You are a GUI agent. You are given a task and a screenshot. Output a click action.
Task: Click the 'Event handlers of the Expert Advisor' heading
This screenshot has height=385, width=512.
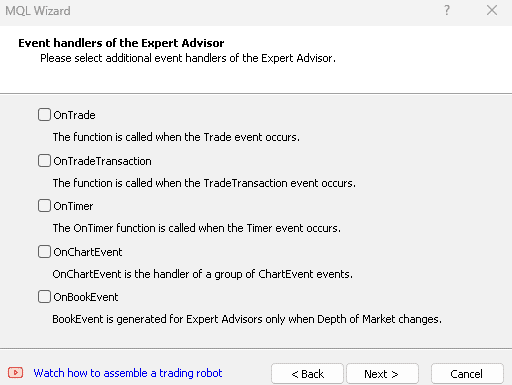pos(121,43)
